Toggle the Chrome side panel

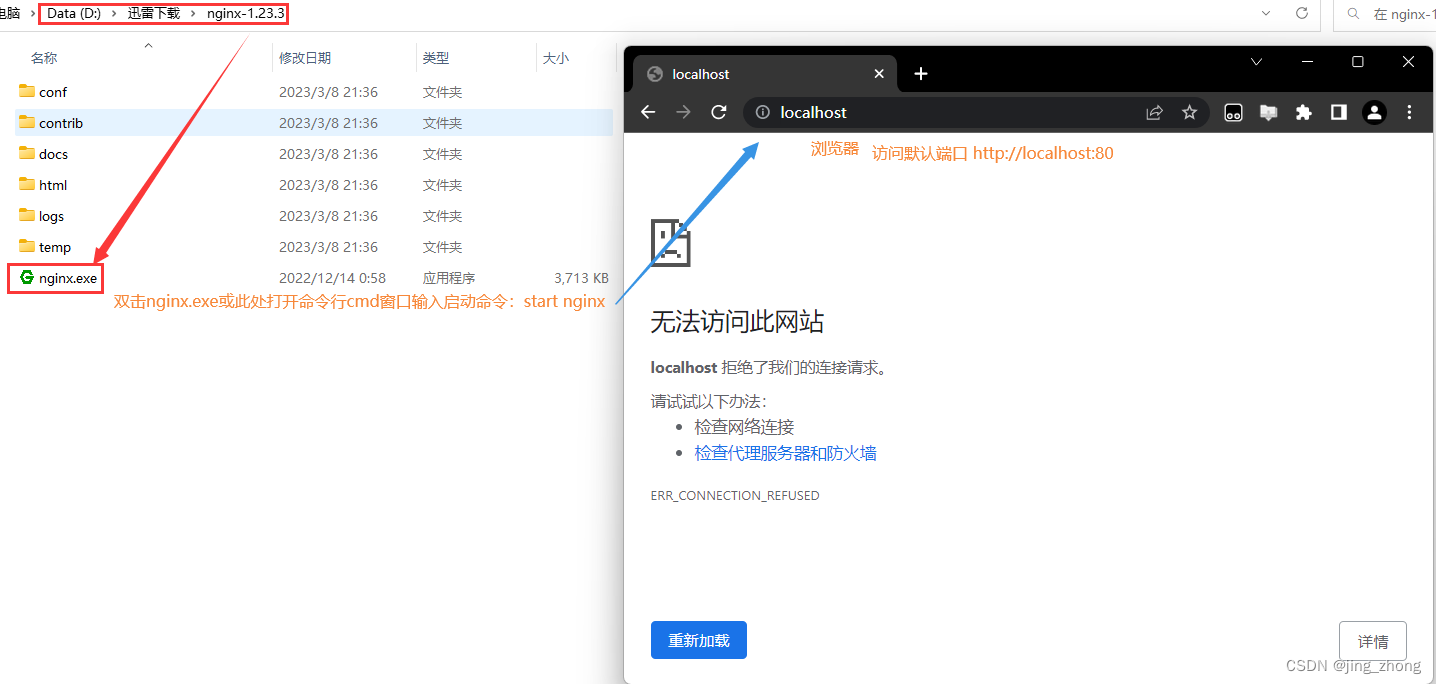pos(1338,113)
